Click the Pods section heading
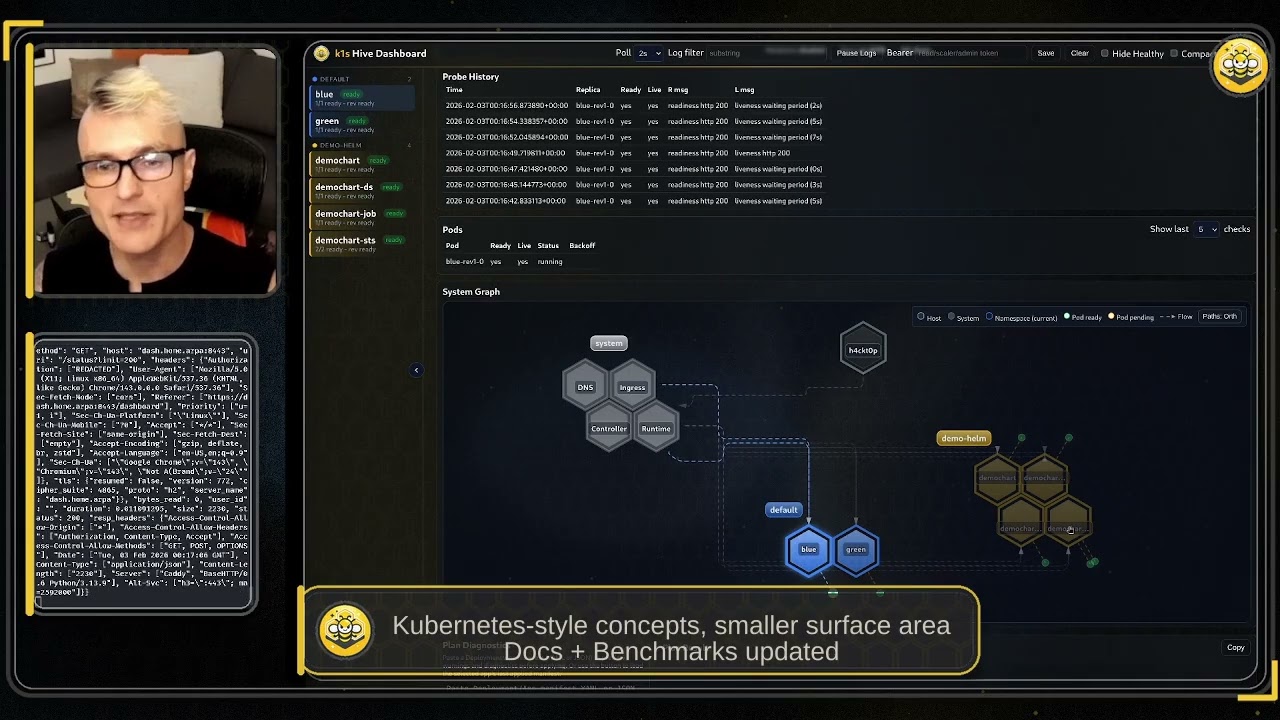 click(452, 230)
